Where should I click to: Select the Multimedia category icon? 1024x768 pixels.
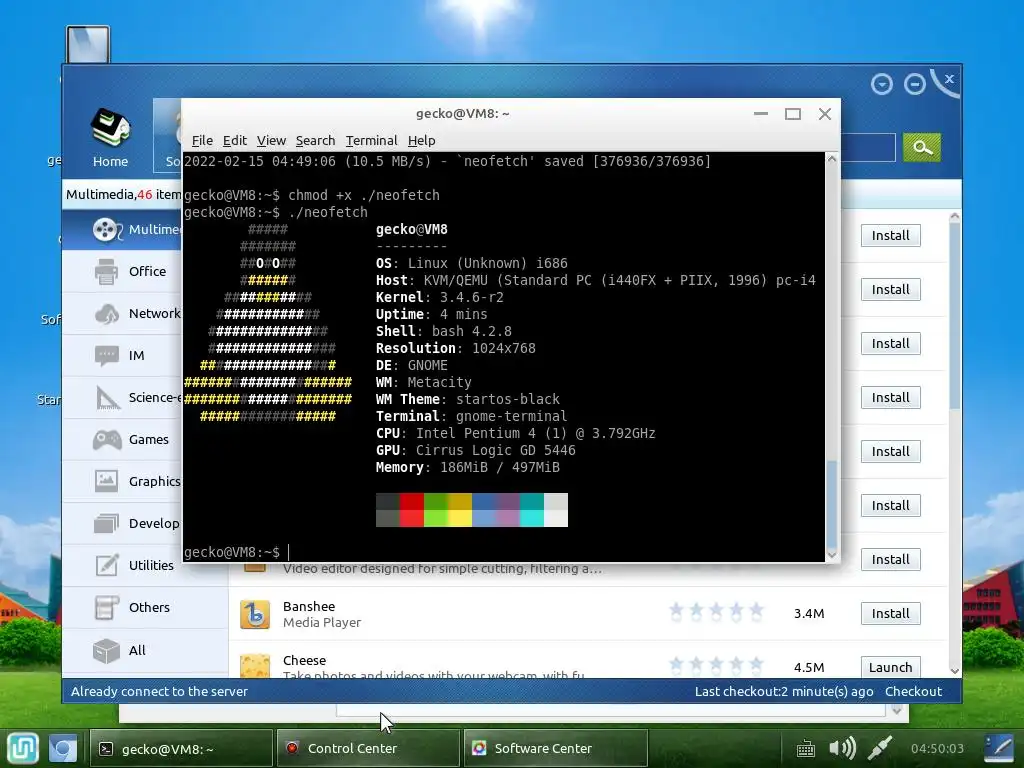click(106, 229)
